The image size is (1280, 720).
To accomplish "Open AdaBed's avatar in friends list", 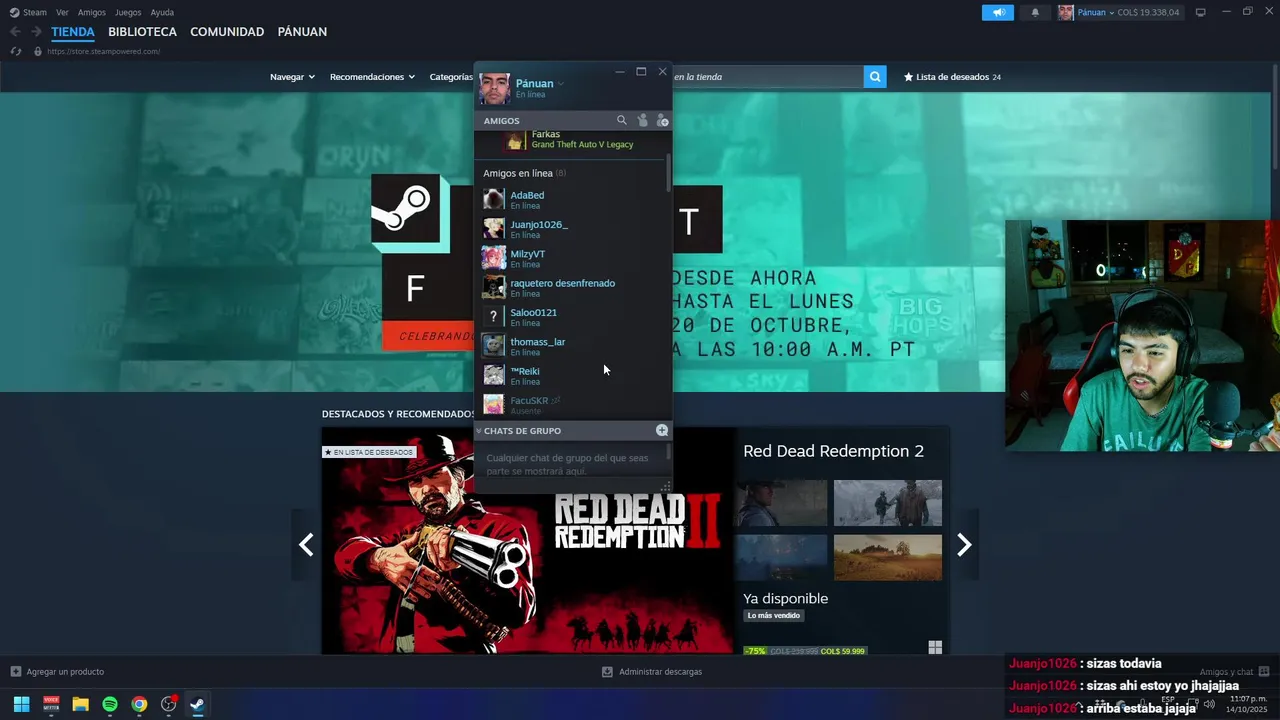I will (x=494, y=199).
